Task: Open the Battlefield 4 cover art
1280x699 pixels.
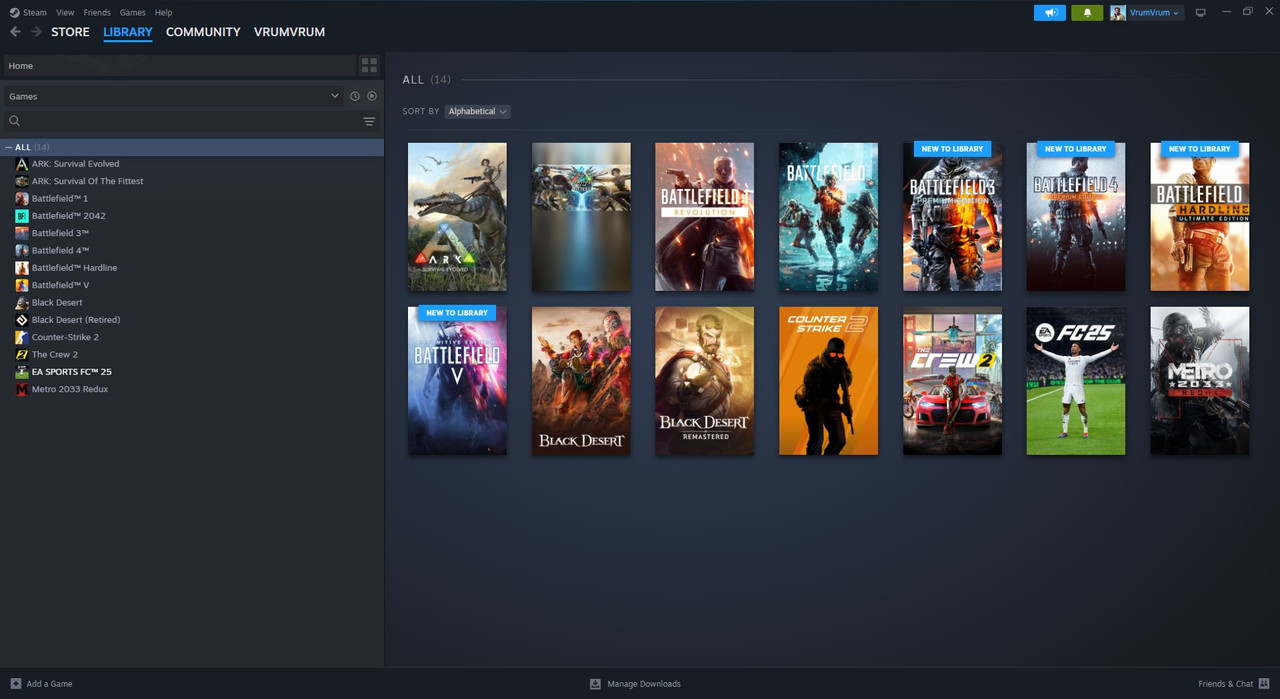Action: click(x=1076, y=217)
